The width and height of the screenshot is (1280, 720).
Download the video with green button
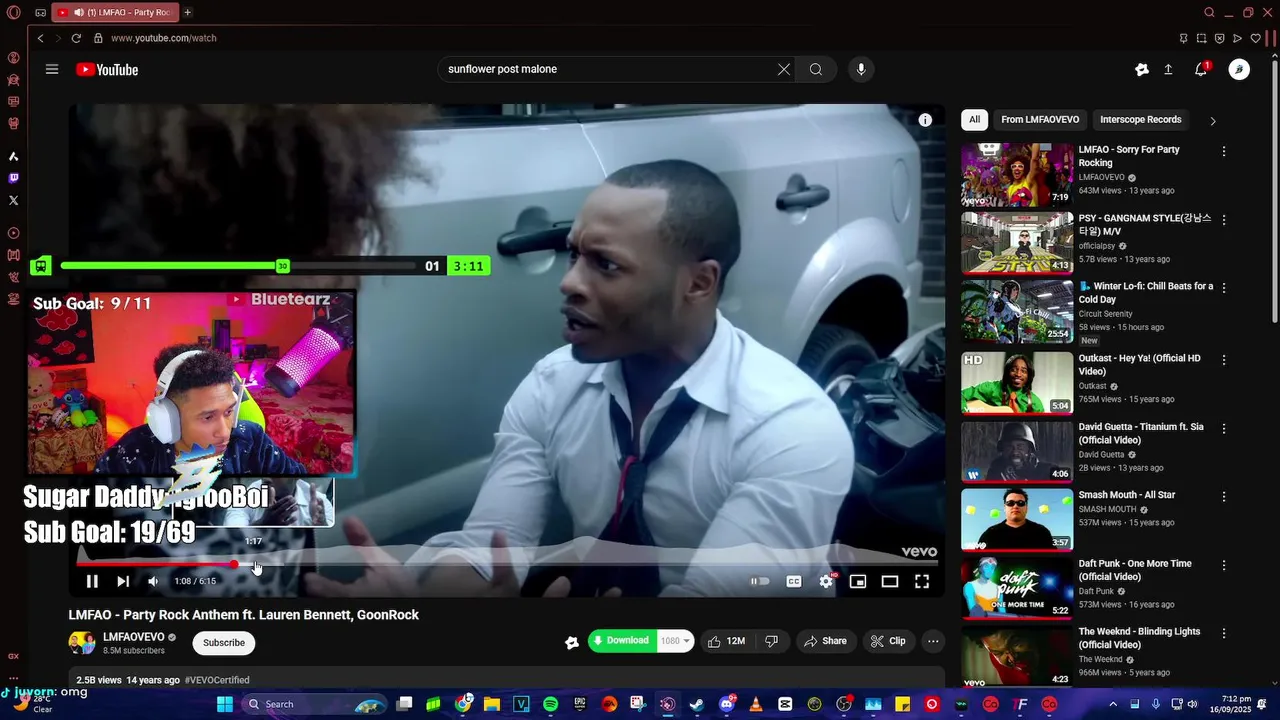[x=622, y=641]
